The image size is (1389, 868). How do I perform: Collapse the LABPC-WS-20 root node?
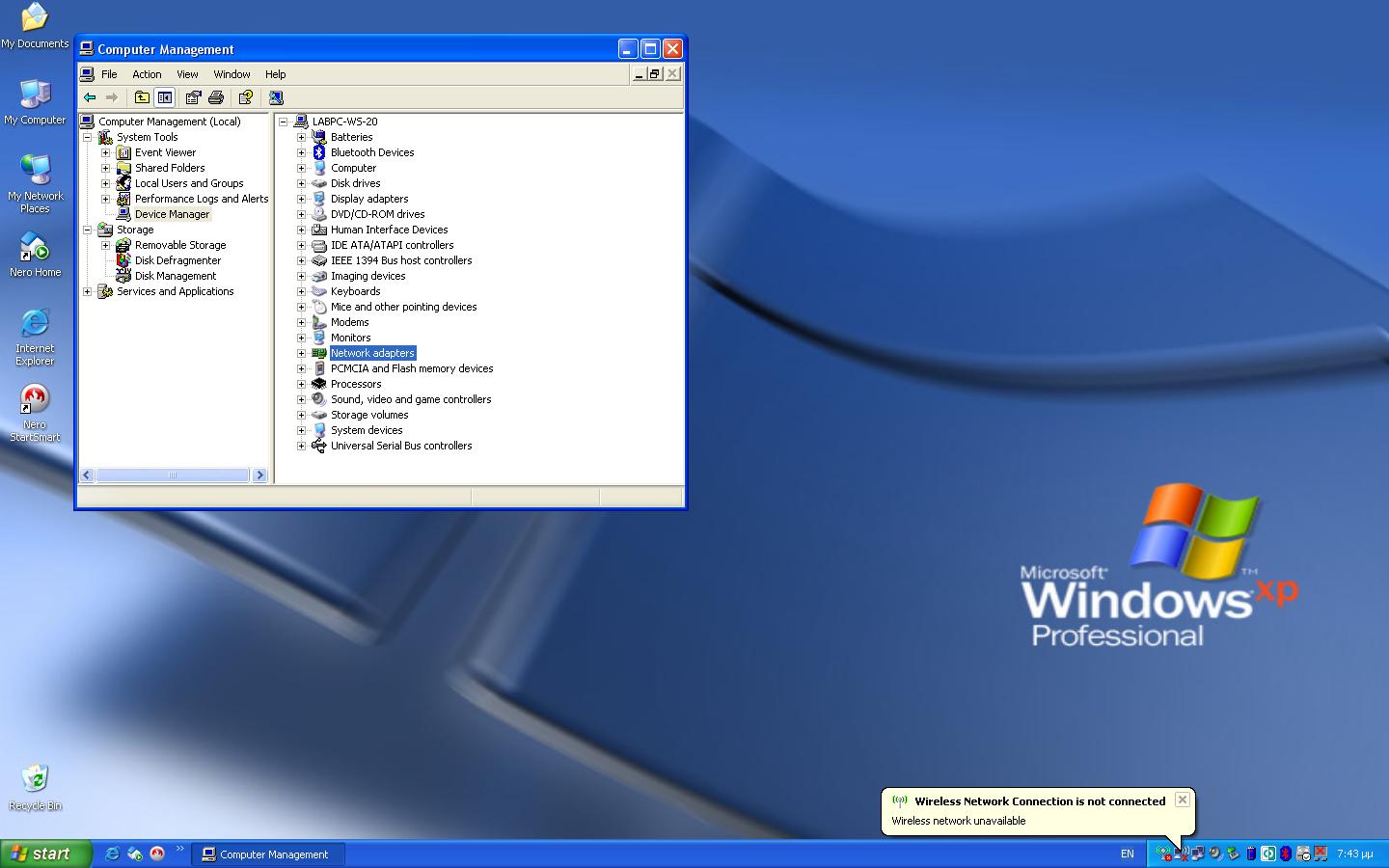click(283, 122)
